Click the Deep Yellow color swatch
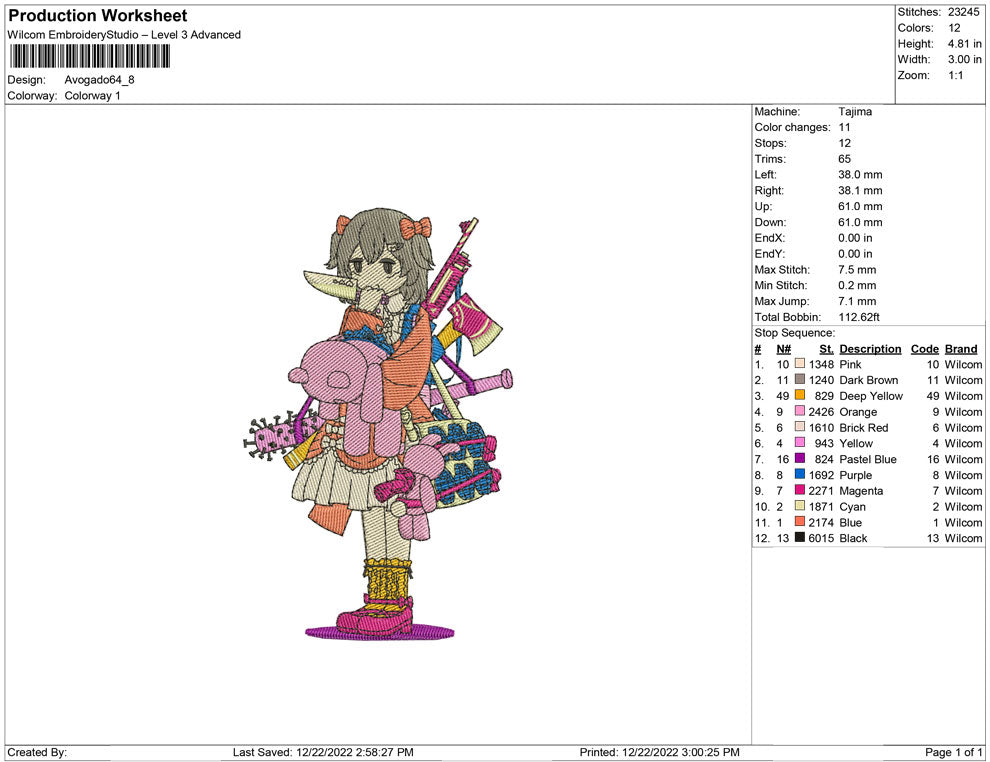This screenshot has height=762, width=990. pos(800,395)
